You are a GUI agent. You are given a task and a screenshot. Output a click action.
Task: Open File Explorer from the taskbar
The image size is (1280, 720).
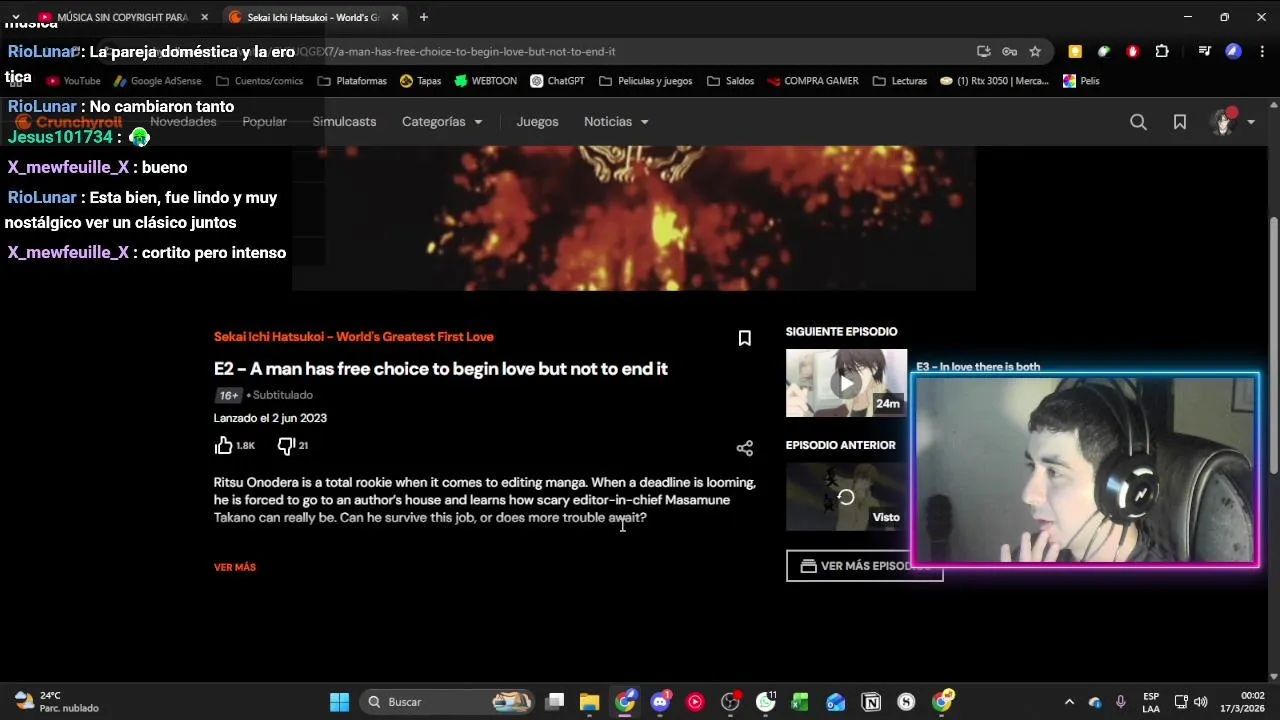[x=589, y=702]
